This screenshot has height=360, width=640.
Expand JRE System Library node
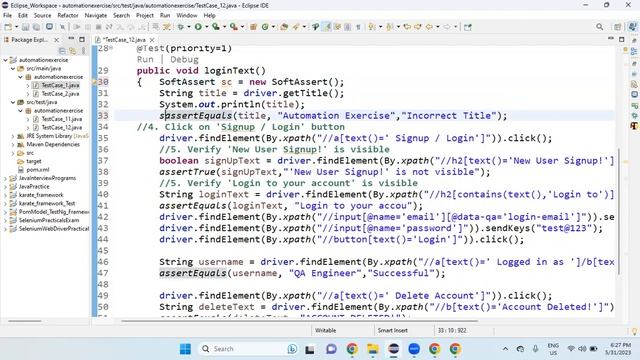[13, 136]
